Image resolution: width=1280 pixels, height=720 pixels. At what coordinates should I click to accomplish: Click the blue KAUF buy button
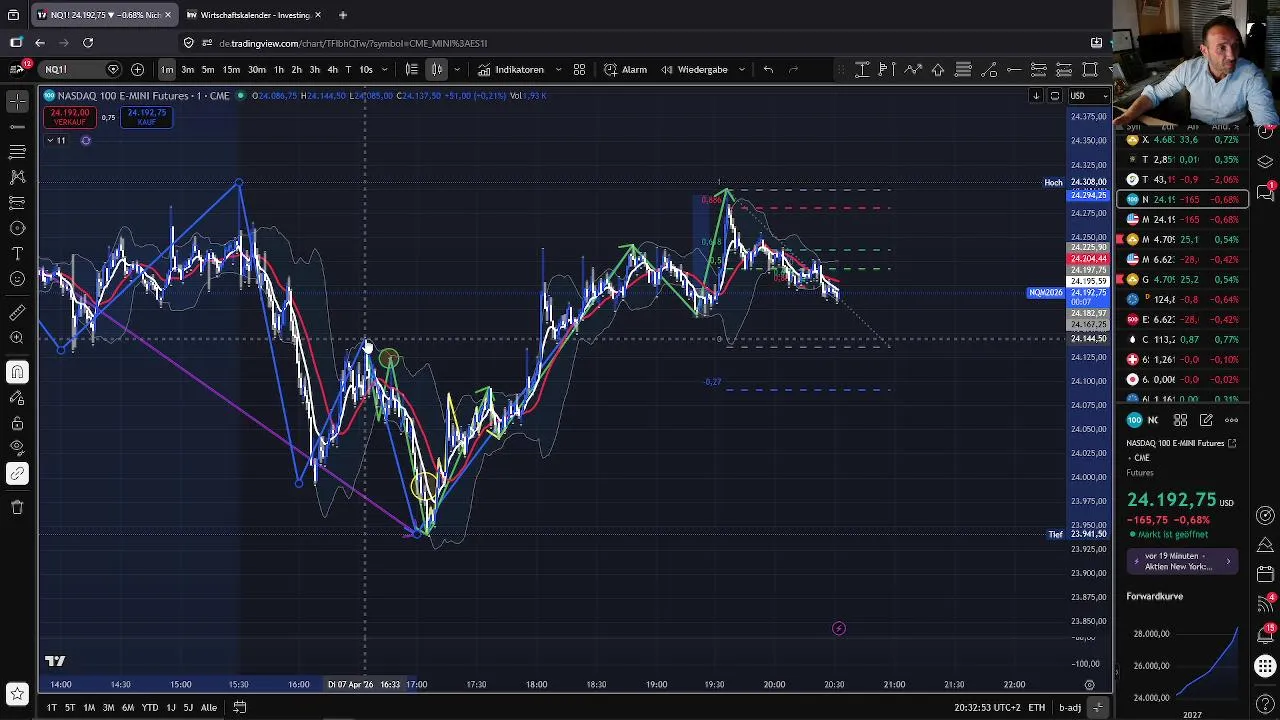(146, 117)
